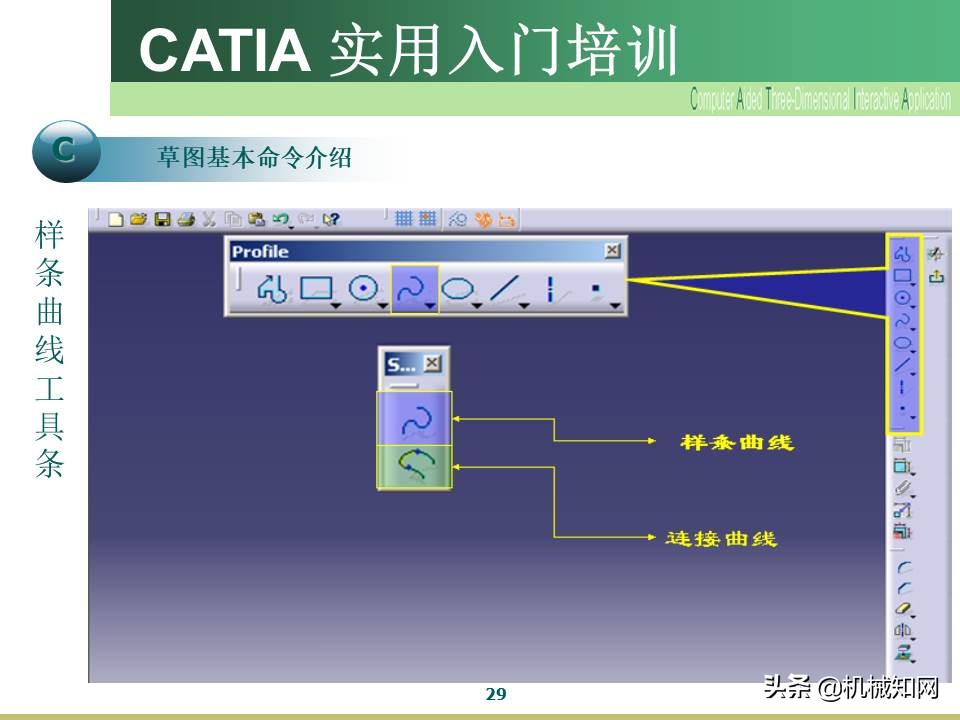Select Rectangle tool in Profile toolbar

tap(316, 288)
